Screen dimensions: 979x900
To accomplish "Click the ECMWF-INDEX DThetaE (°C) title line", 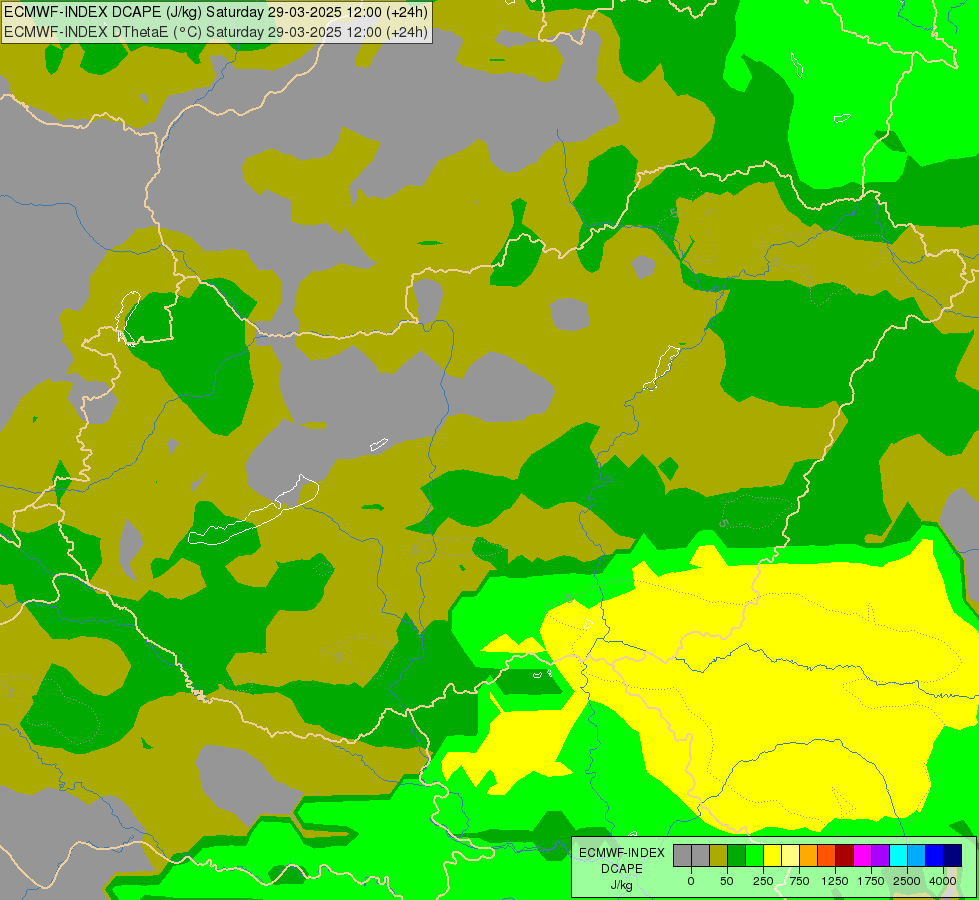I will coord(216,32).
